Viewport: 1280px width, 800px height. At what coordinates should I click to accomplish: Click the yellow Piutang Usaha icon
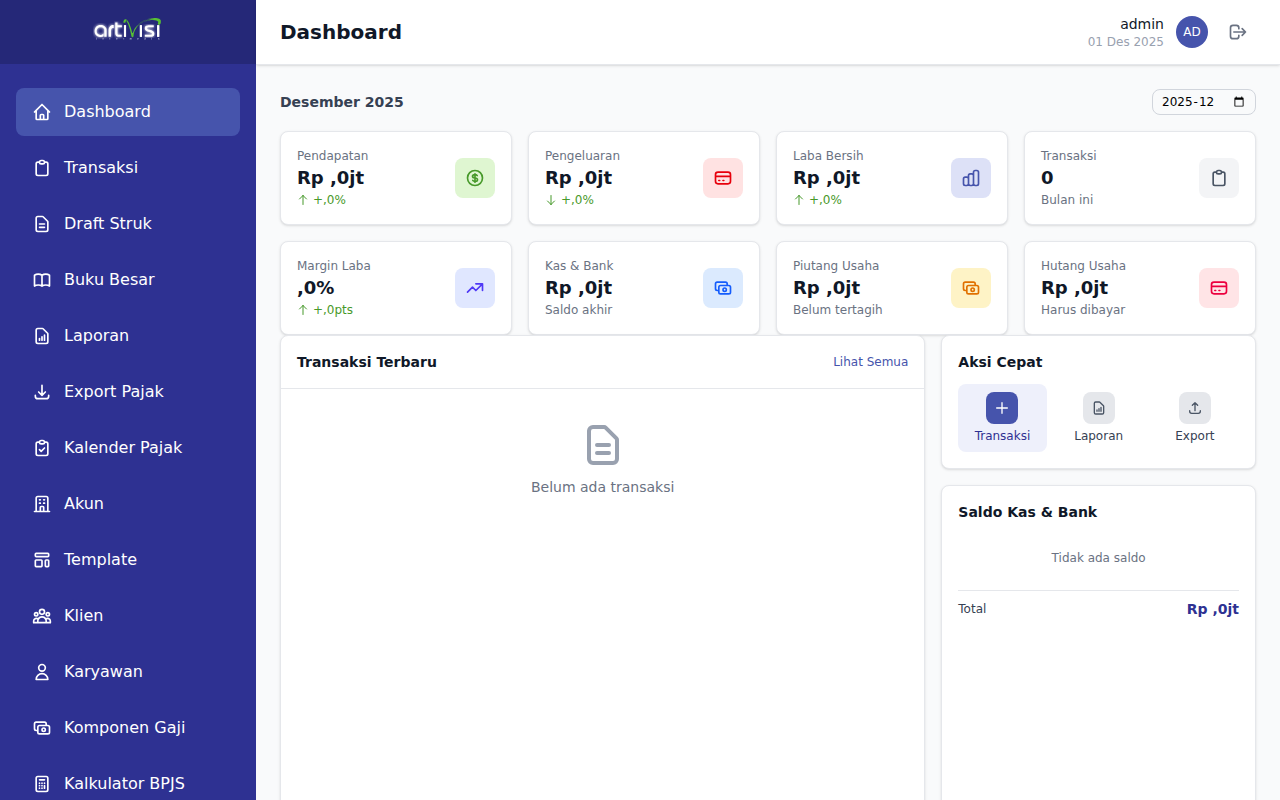tap(970, 288)
